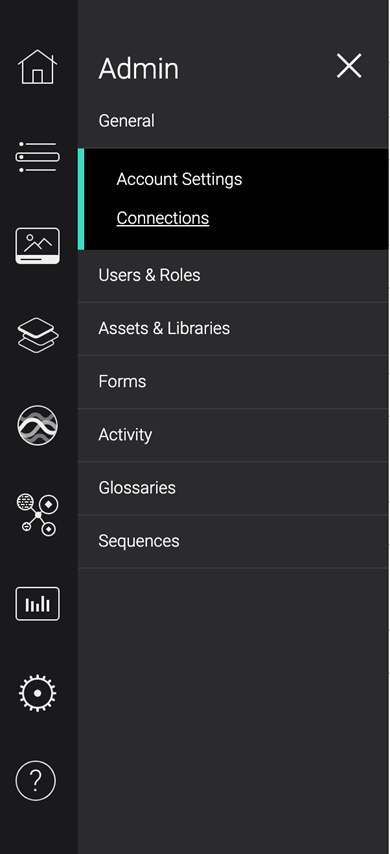
Task: Click the connected nodes graph icon
Action: pyautogui.click(x=38, y=515)
